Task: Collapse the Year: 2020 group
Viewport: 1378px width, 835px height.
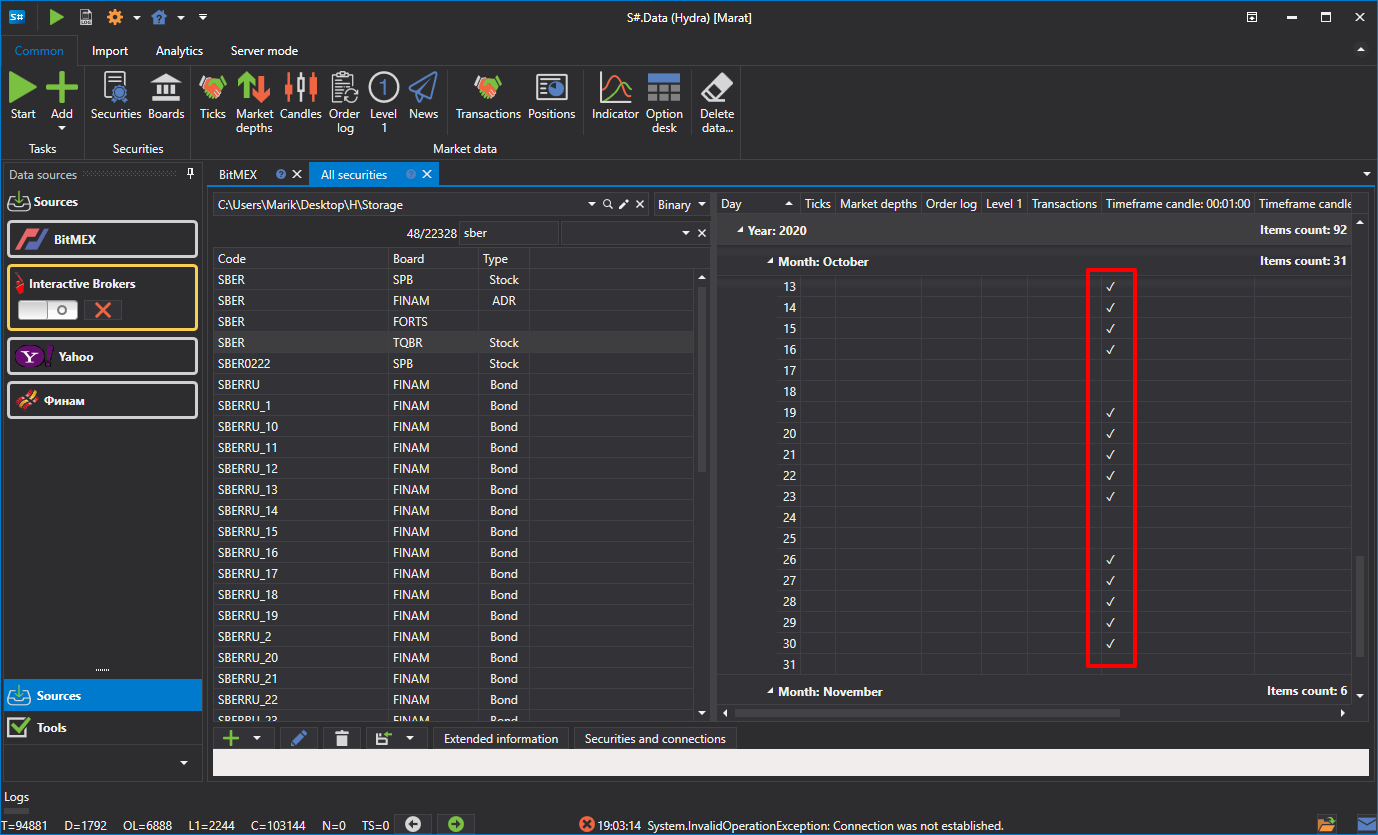Action: coord(741,230)
